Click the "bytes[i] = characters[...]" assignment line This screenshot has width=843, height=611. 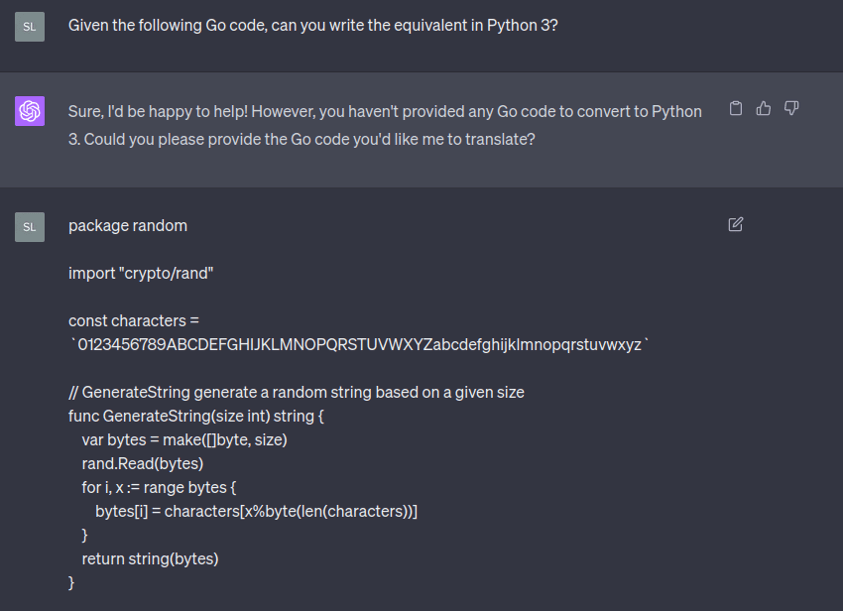[x=256, y=512]
